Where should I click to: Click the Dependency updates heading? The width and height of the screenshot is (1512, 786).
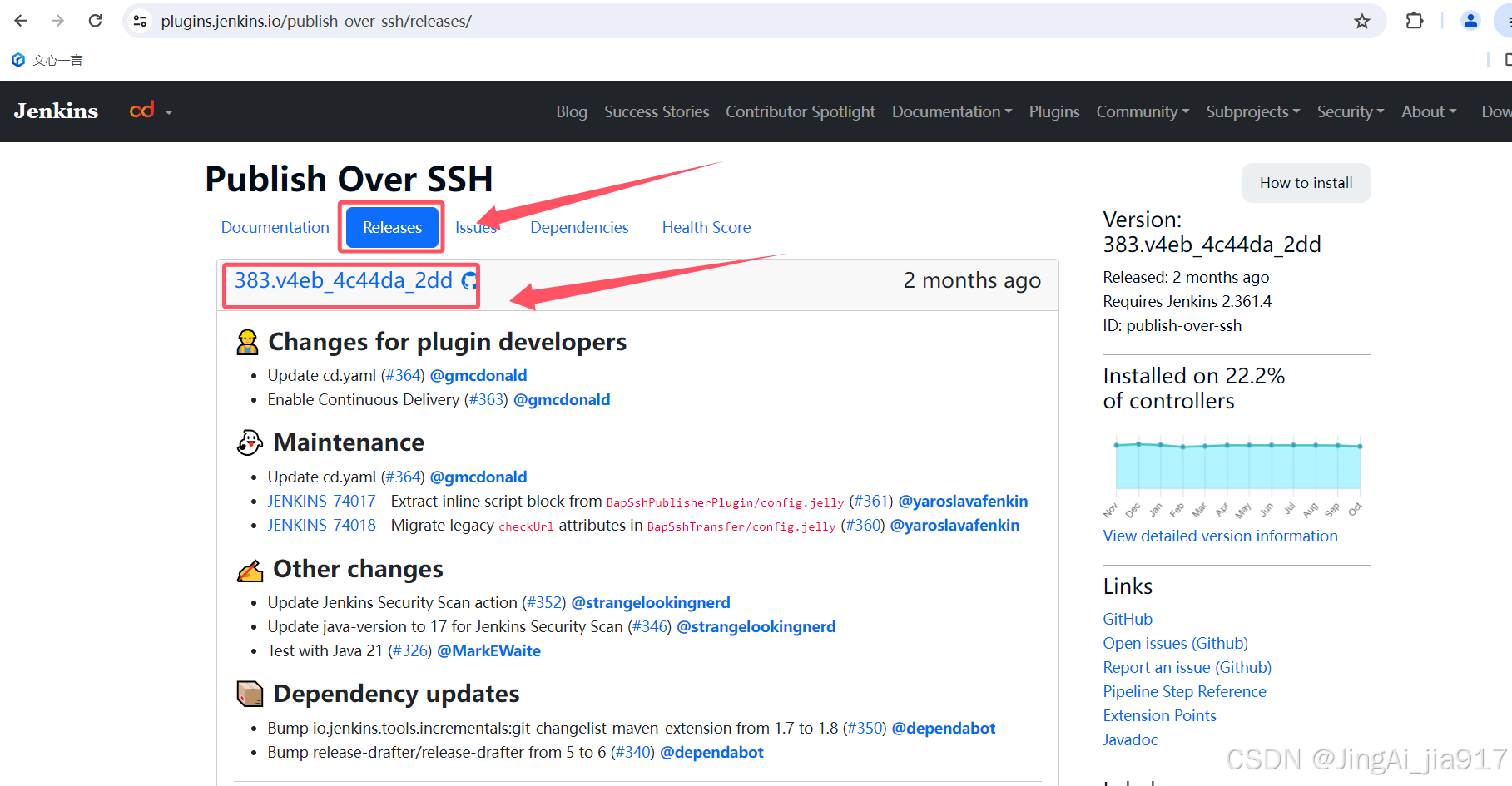[396, 694]
